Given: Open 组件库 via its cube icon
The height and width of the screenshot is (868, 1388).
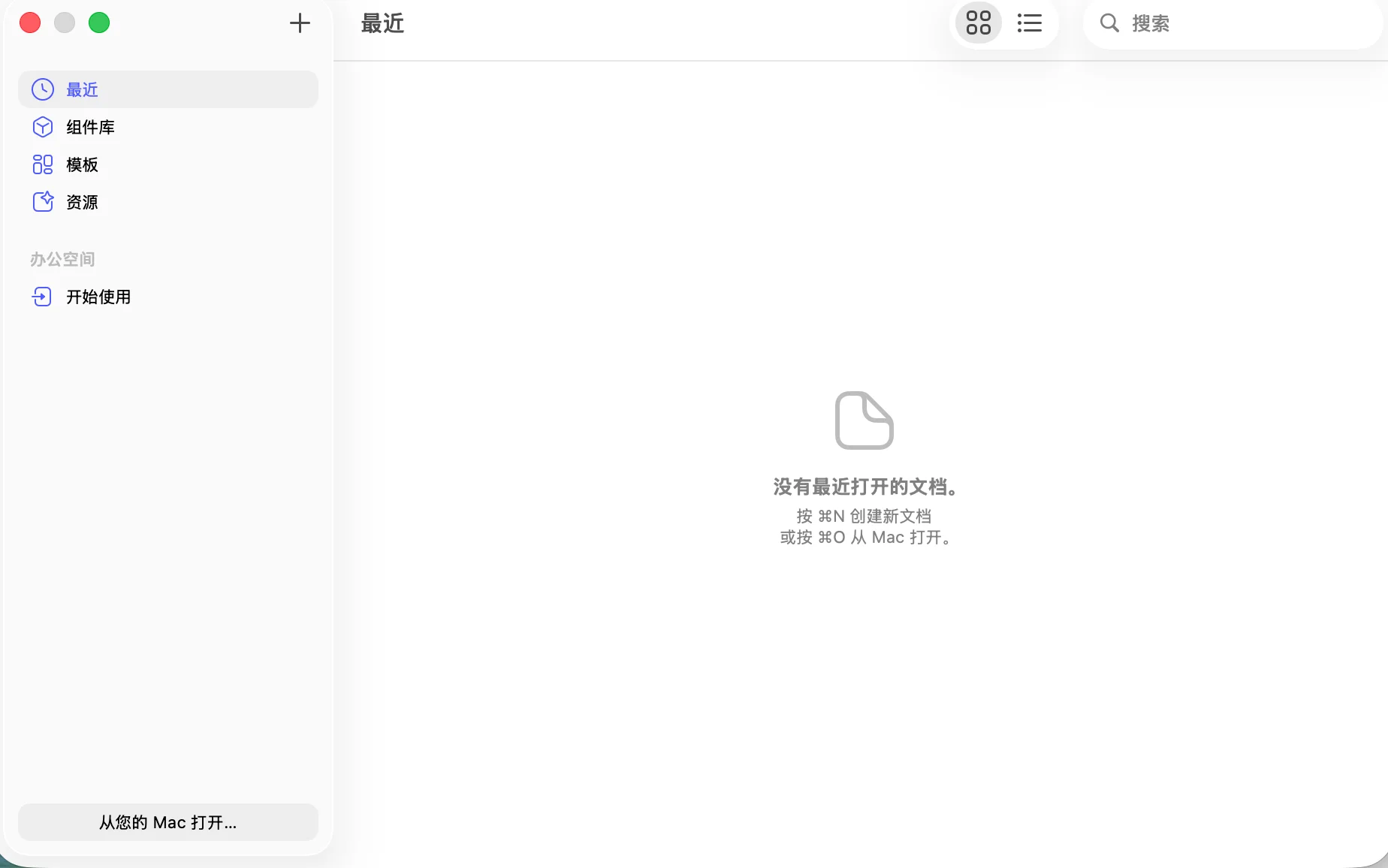Looking at the screenshot, I should pyautogui.click(x=43, y=127).
